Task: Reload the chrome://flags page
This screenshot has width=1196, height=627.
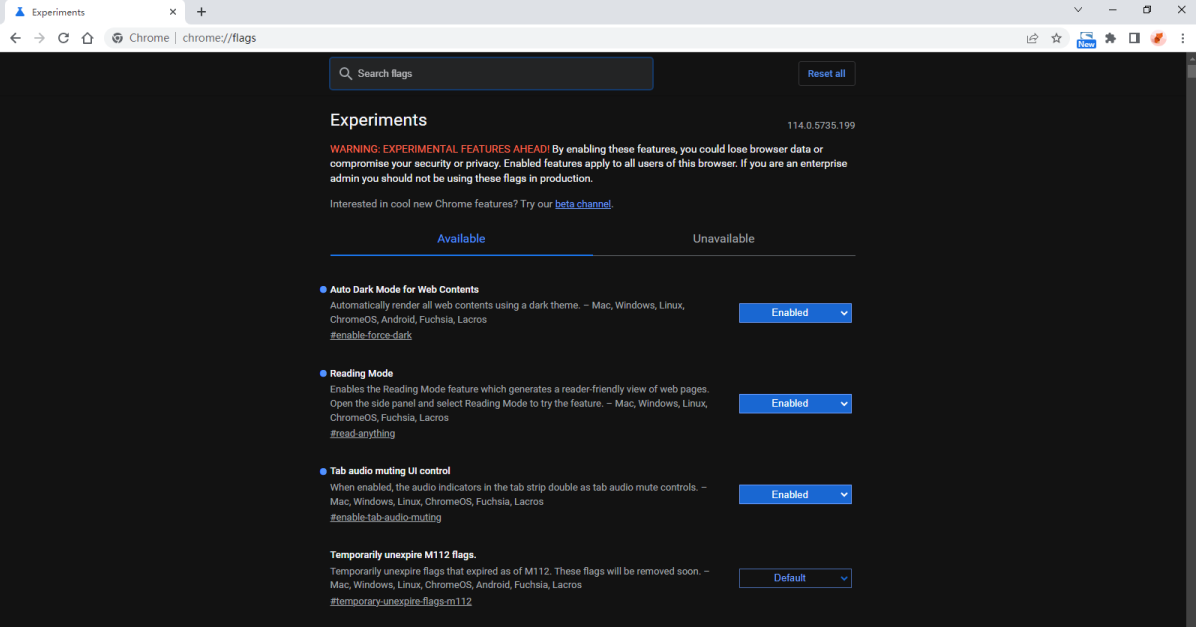Action: [x=63, y=38]
